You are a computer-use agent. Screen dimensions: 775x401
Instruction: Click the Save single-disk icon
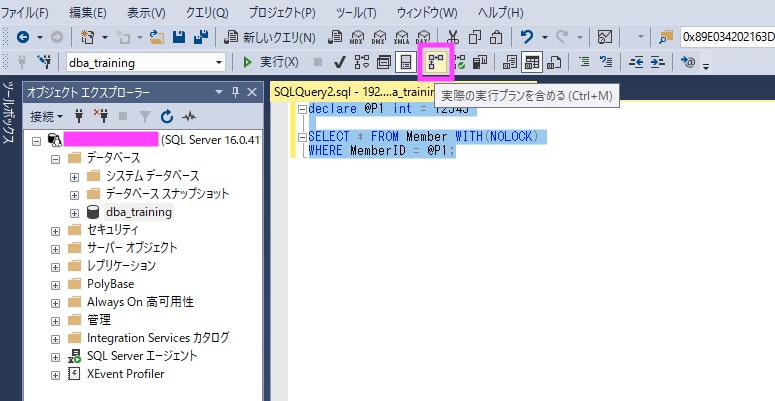point(179,37)
